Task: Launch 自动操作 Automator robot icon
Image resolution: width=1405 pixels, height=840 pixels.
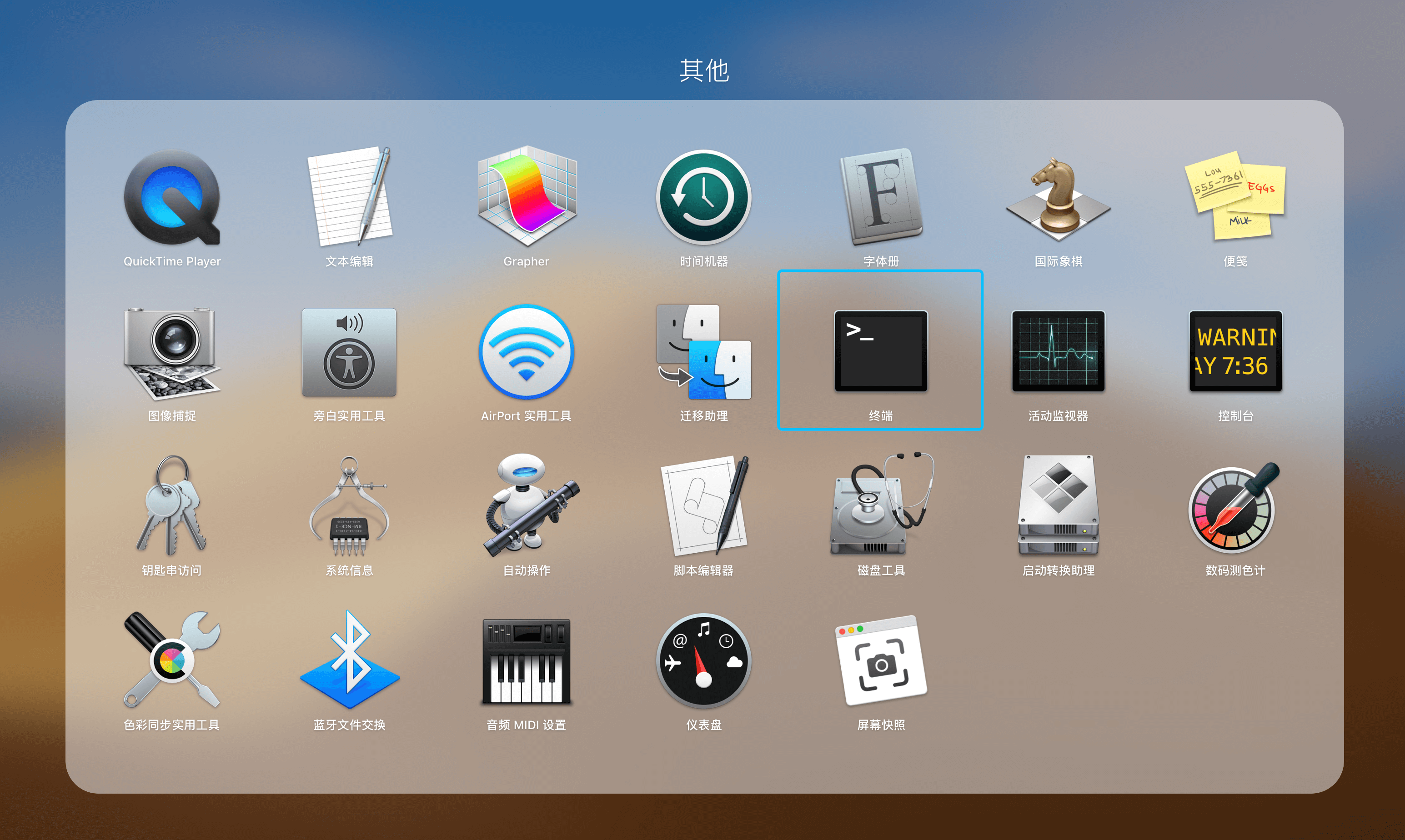Action: coord(531,505)
